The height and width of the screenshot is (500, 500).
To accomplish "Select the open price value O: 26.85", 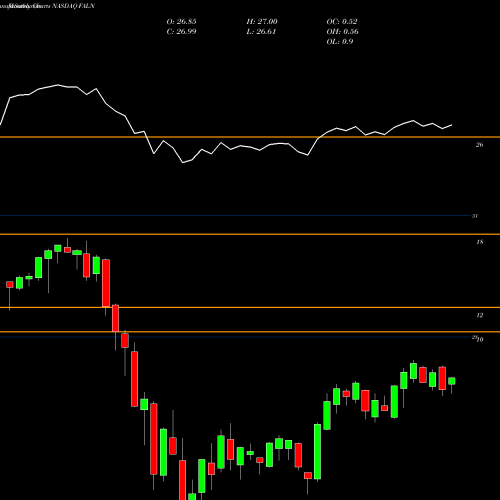I will (x=181, y=22).
